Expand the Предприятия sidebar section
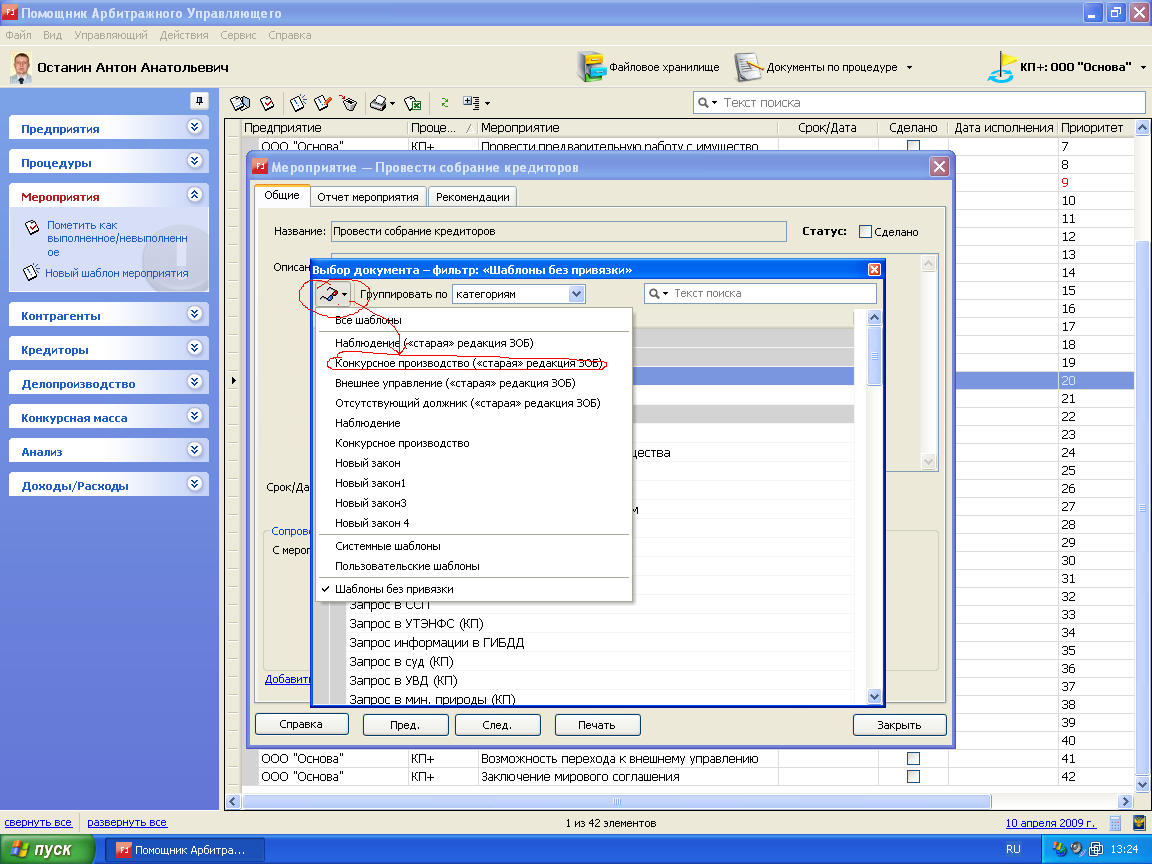1152x864 pixels. click(195, 127)
